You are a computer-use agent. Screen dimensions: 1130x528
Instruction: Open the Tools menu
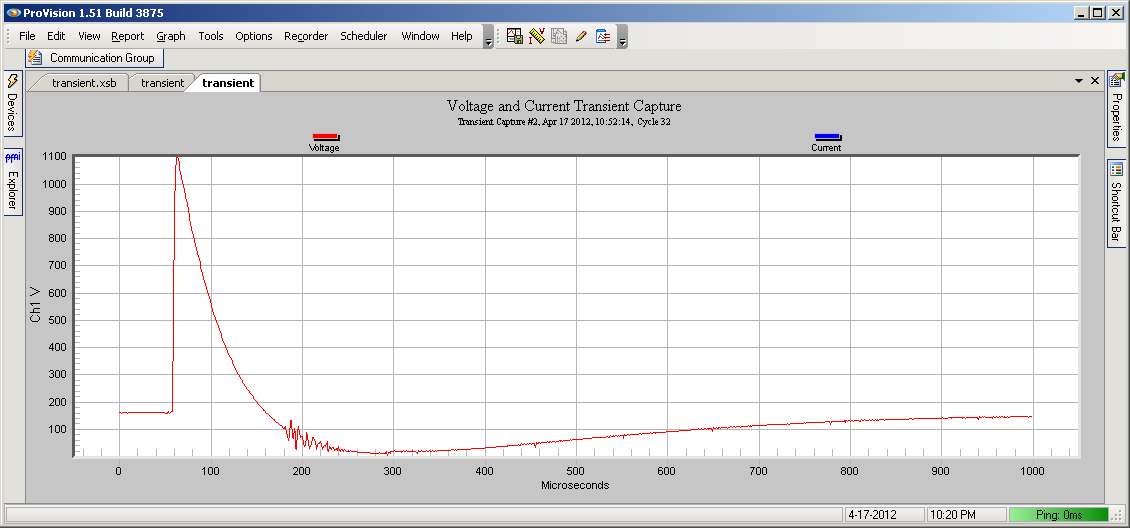211,36
